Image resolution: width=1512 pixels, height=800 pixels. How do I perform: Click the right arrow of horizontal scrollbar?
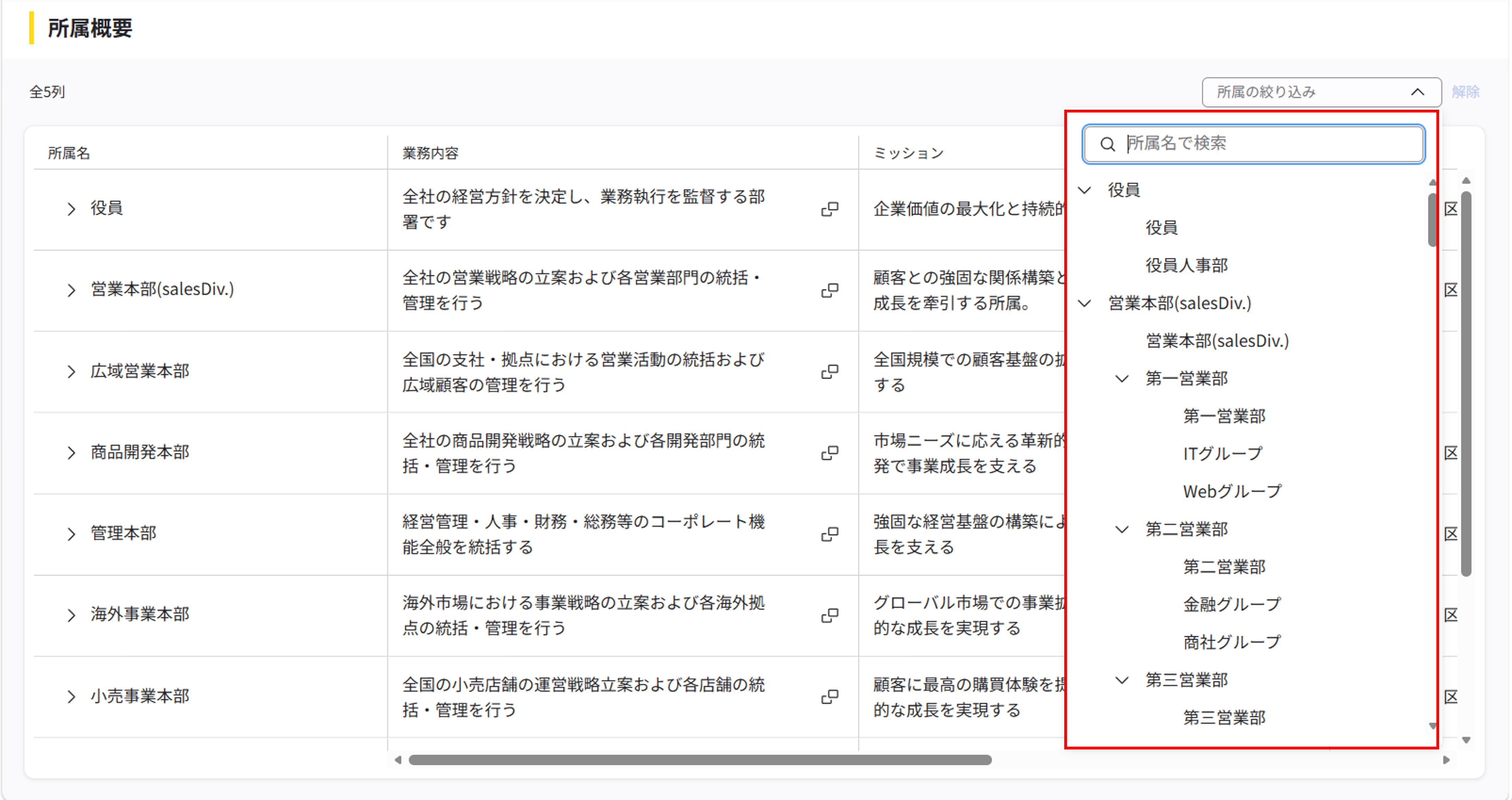click(1446, 760)
